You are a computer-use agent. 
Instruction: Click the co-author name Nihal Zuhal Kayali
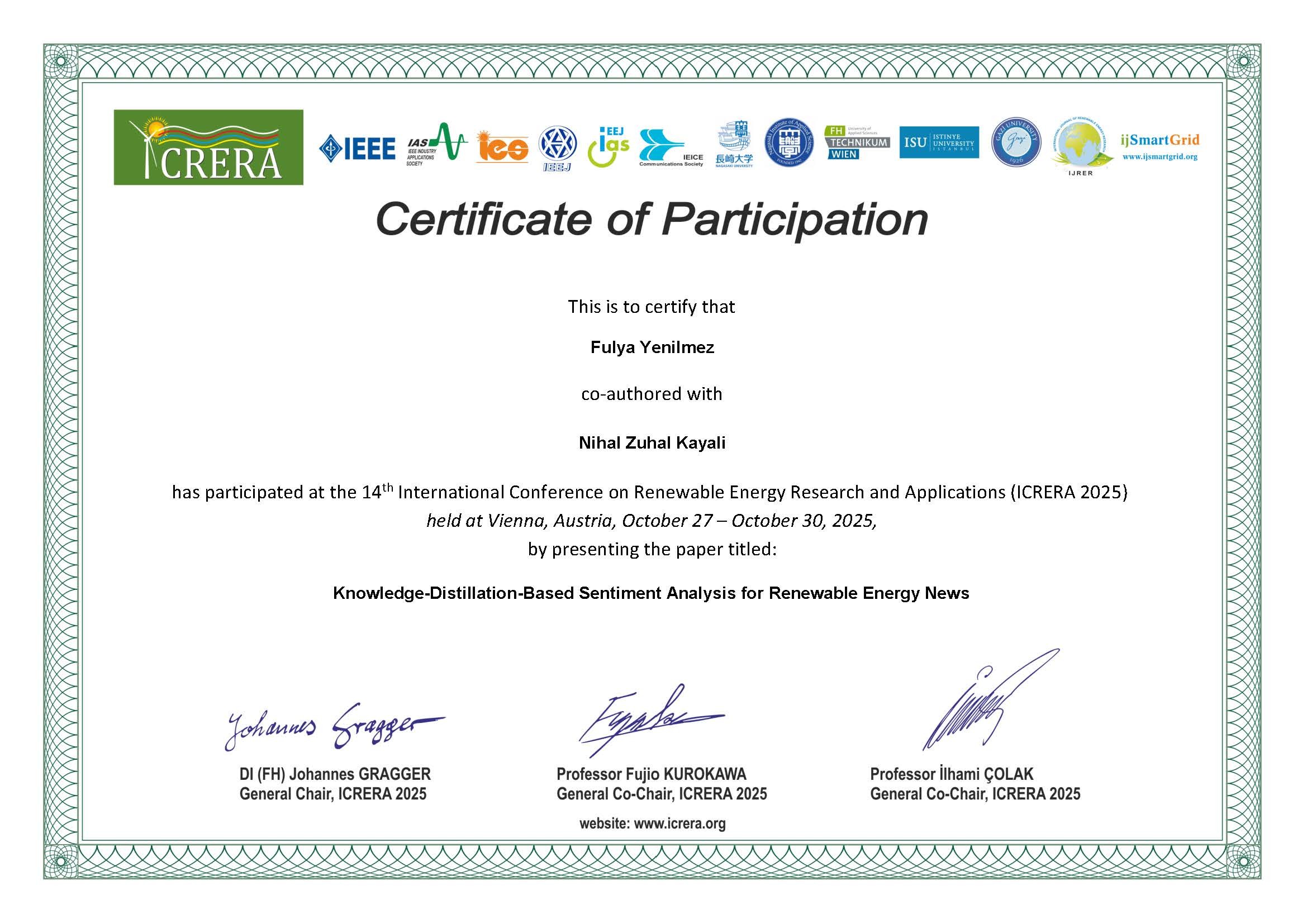[x=652, y=442]
